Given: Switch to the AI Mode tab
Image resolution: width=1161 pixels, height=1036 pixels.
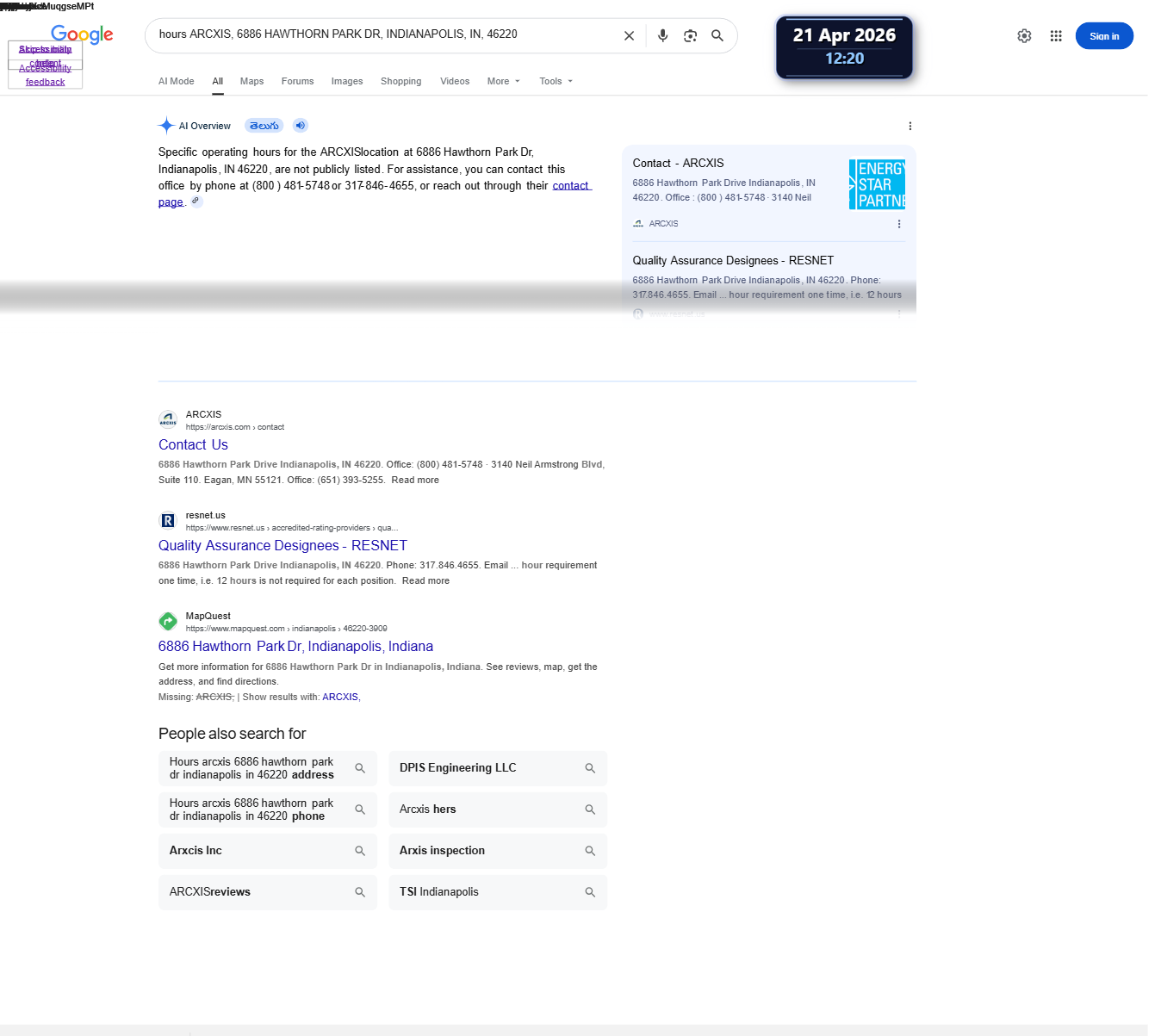Looking at the screenshot, I should click(x=176, y=81).
